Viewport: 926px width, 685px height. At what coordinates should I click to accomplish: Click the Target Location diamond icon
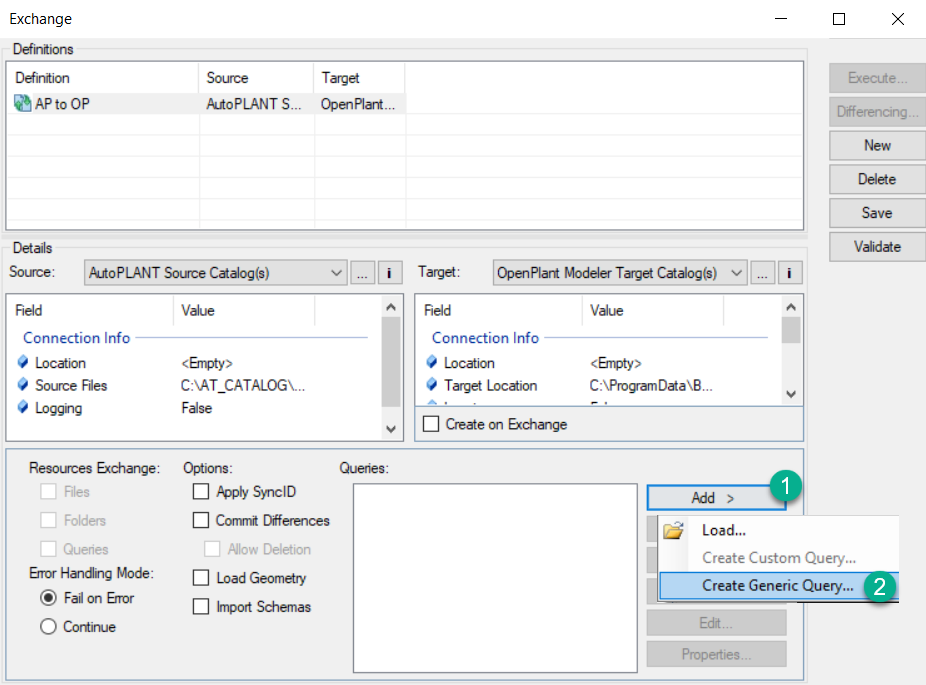pos(432,384)
